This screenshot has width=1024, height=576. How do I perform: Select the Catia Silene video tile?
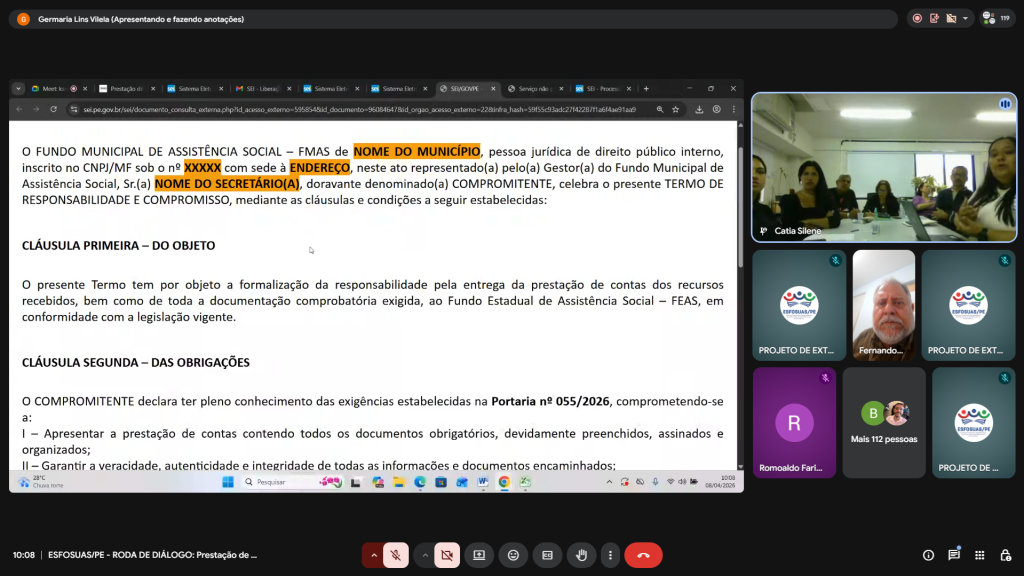coord(884,167)
